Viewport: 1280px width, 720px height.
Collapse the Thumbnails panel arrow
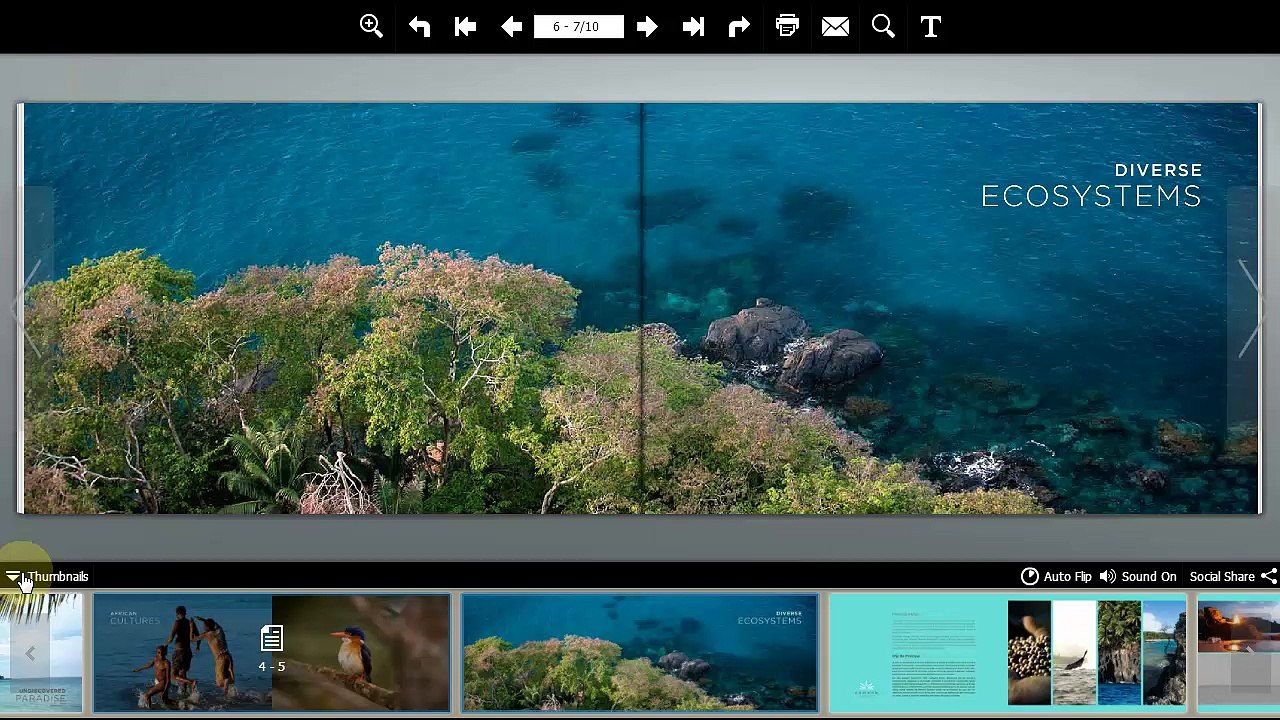click(x=12, y=577)
